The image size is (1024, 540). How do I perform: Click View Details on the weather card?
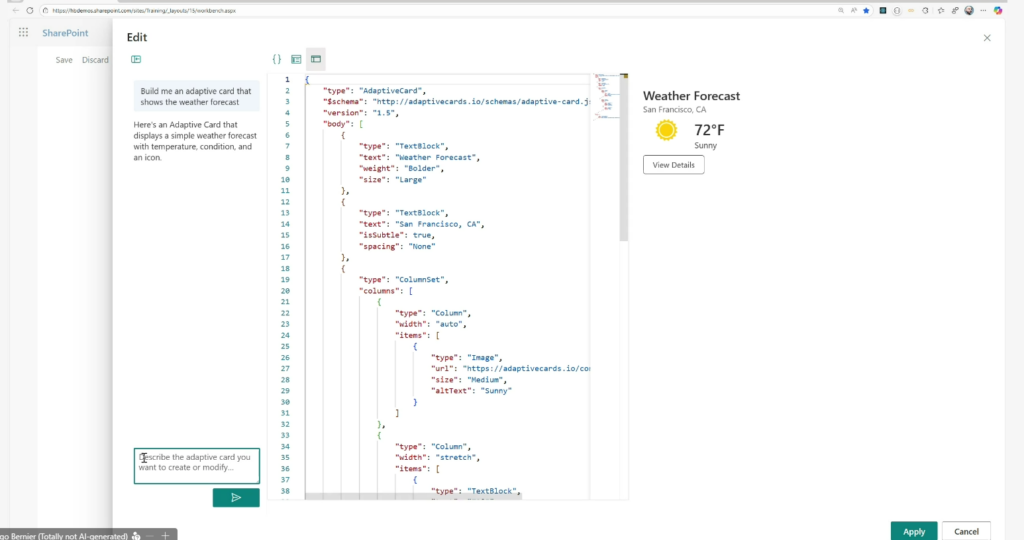click(673, 165)
